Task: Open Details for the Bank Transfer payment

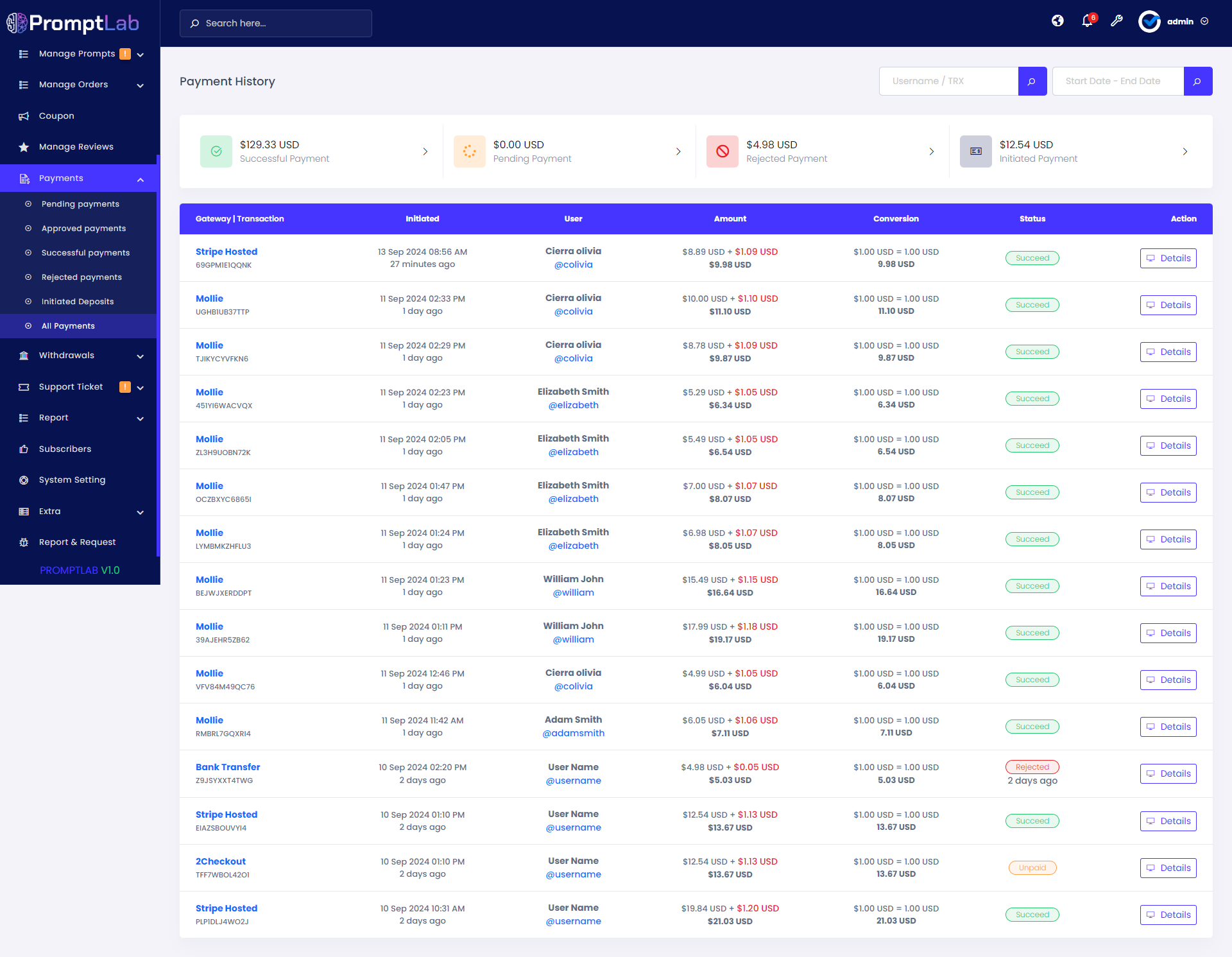Action: (1168, 773)
